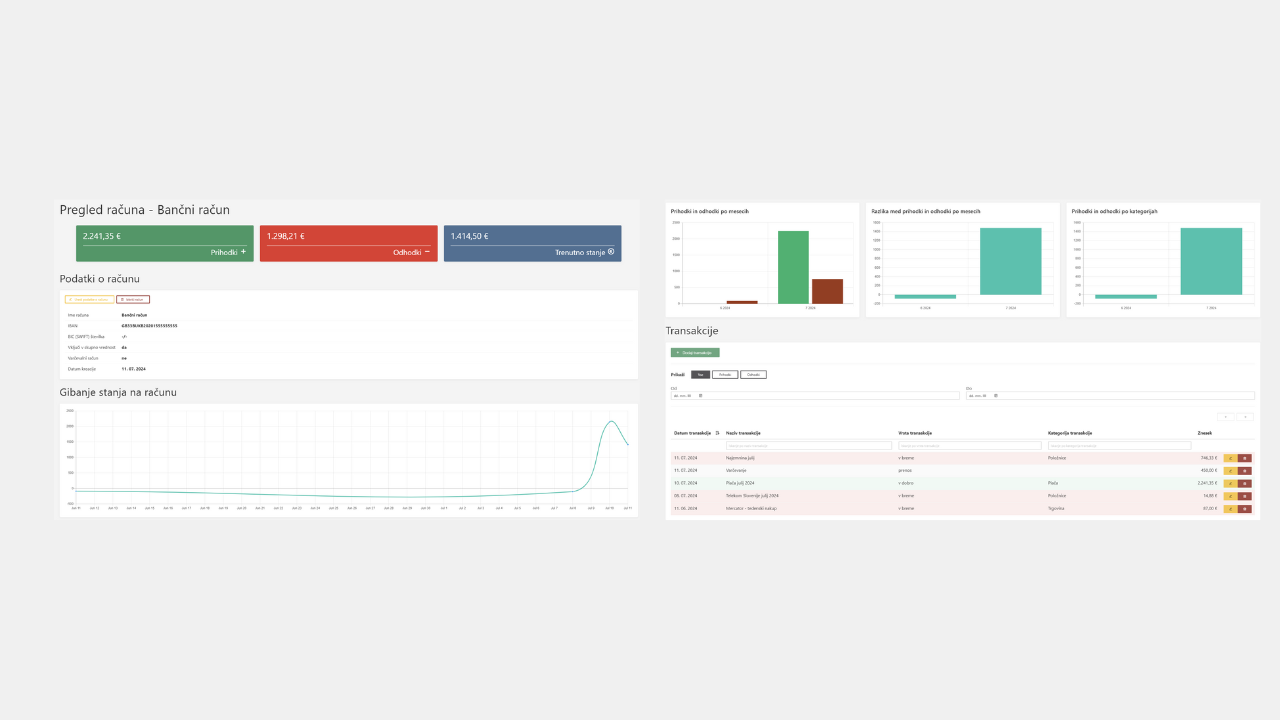Focus the Vrsta transakcije search filter box

click(970, 446)
